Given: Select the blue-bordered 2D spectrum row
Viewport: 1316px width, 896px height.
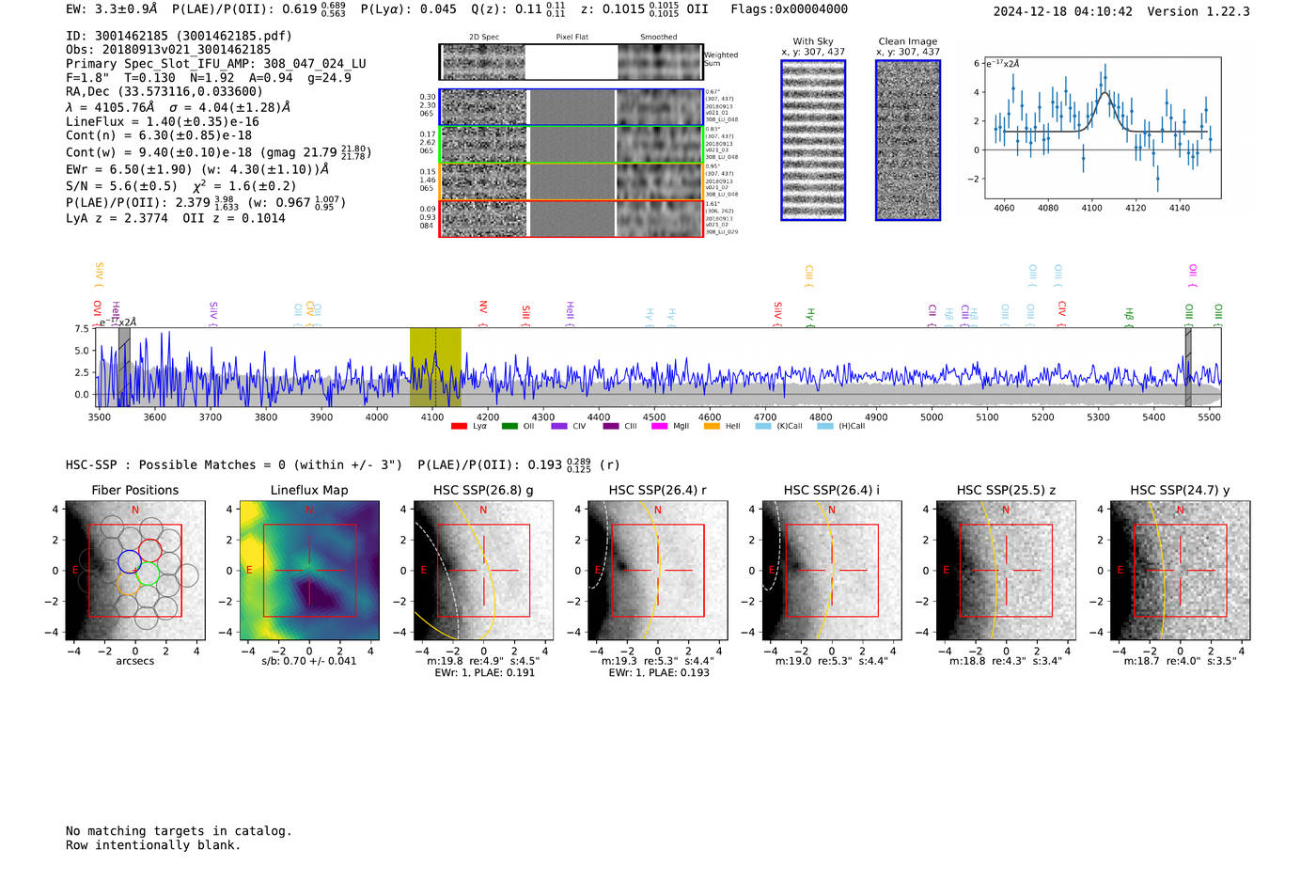Looking at the screenshot, I should click(x=571, y=107).
